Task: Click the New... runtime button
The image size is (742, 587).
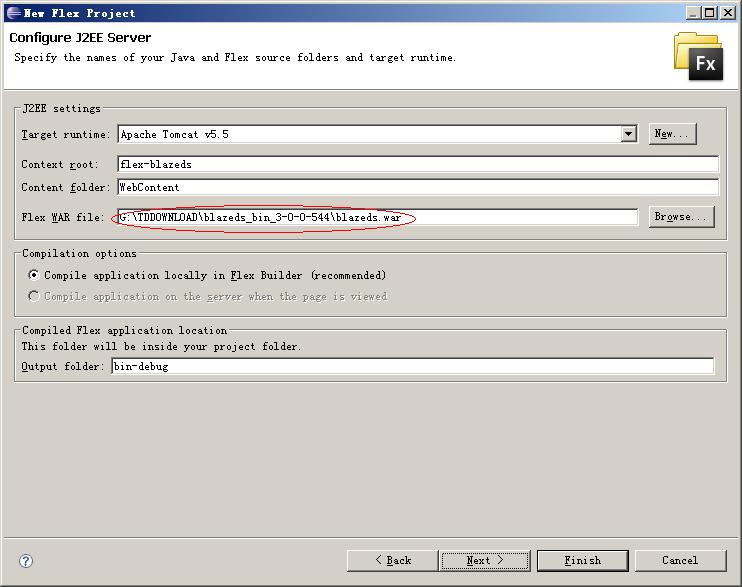Action: 672,134
